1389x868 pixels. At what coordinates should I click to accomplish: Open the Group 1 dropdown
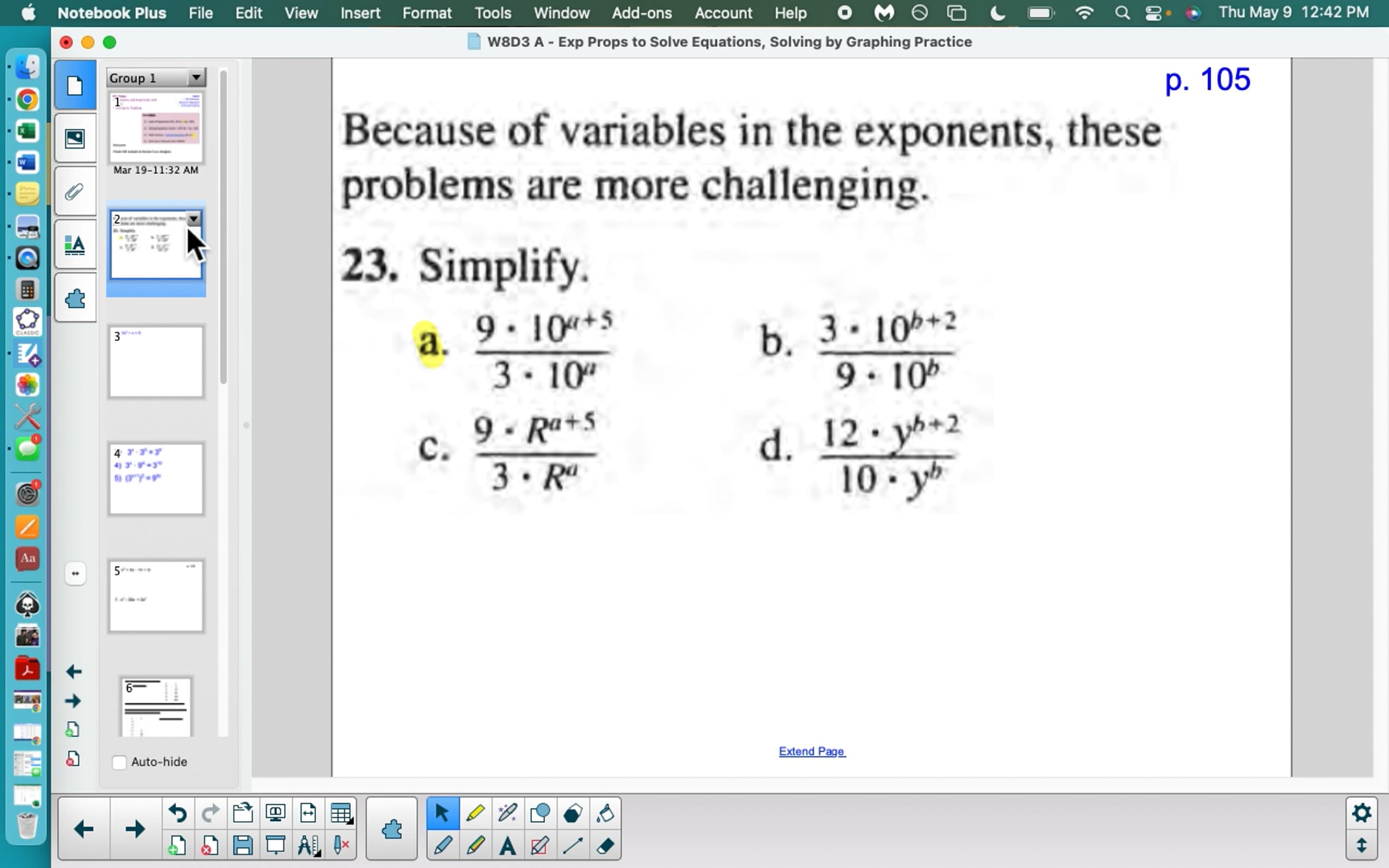(x=196, y=78)
